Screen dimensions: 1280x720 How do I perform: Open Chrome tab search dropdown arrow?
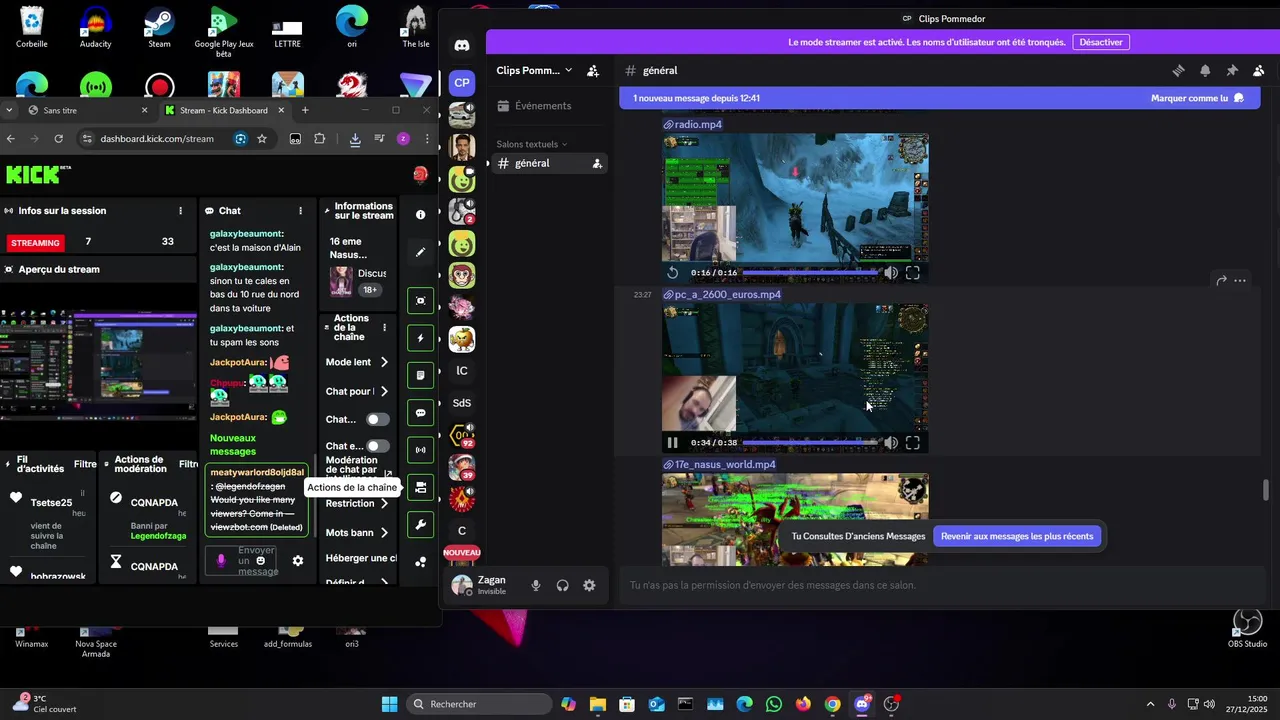9,110
